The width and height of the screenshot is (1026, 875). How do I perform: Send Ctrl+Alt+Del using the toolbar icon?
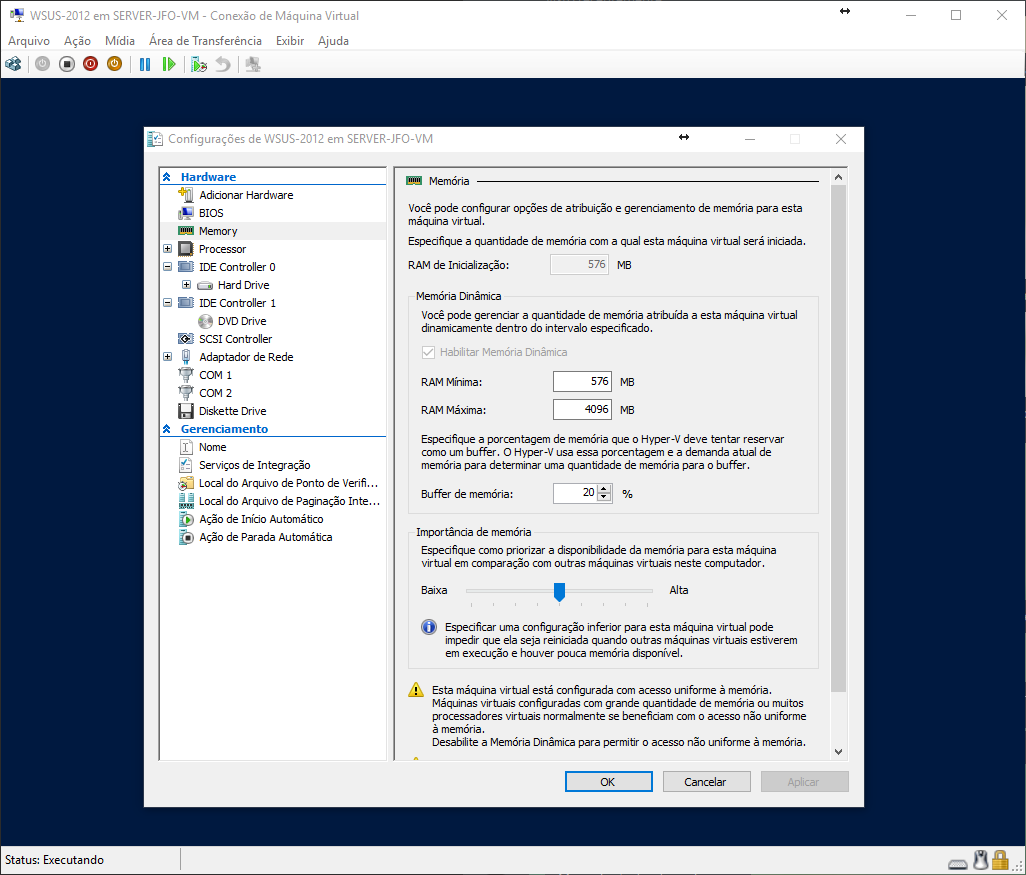(13, 64)
